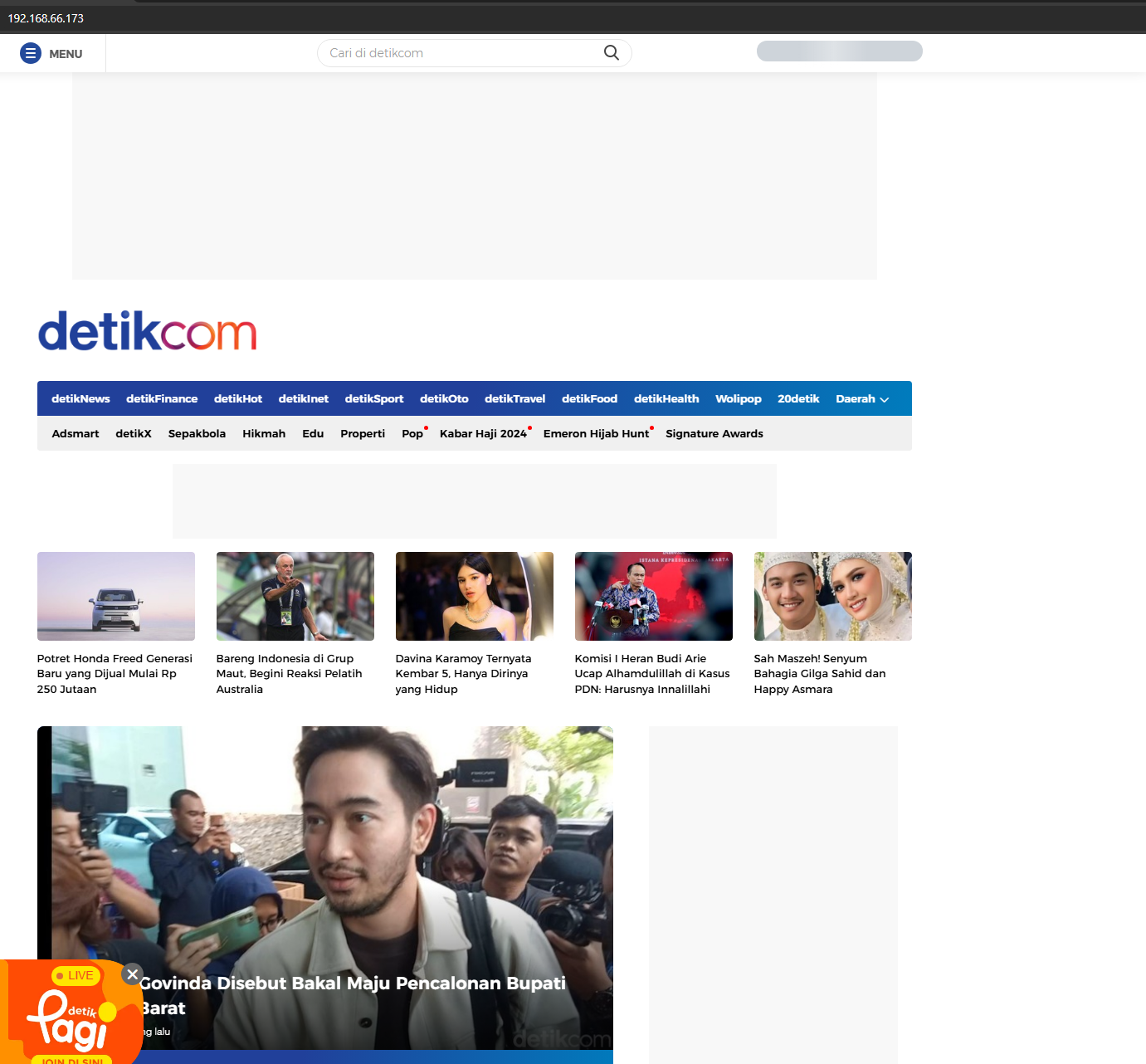Image resolution: width=1146 pixels, height=1064 pixels.
Task: Focus the Cari di detikcom search field
Action: [475, 53]
